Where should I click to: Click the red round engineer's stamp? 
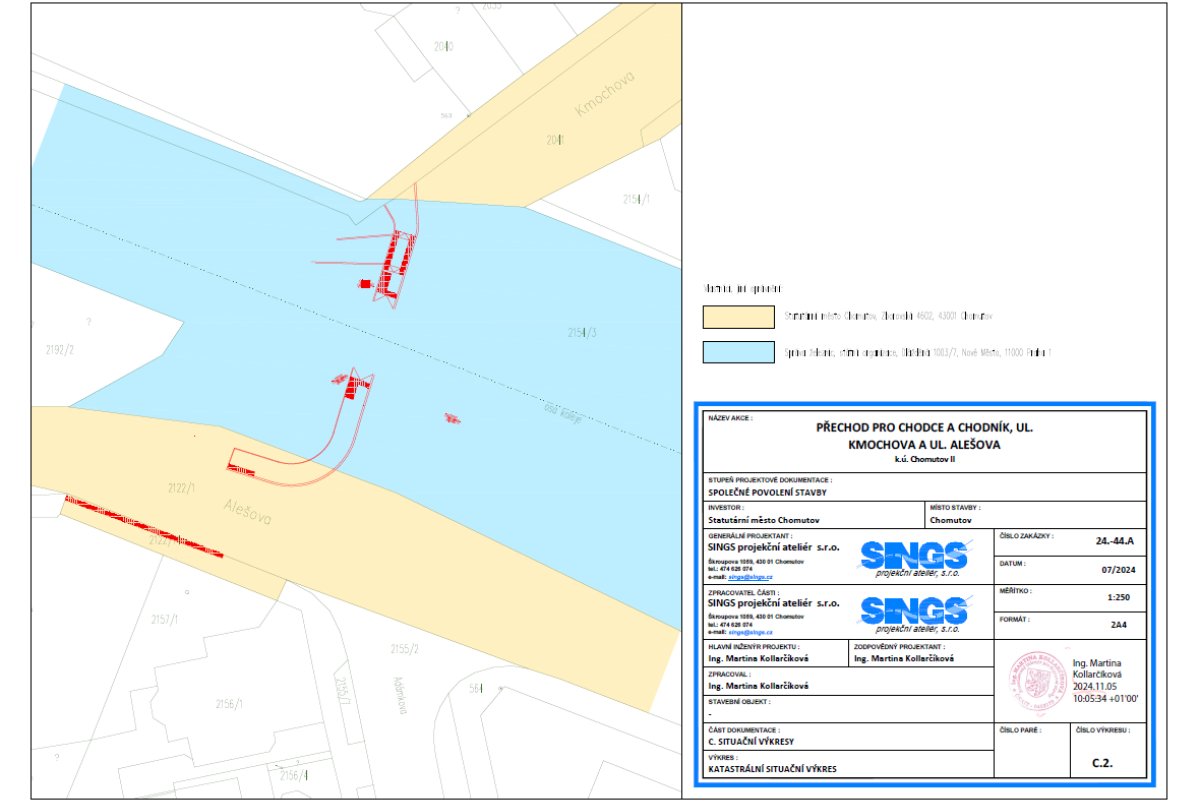coord(1036,682)
